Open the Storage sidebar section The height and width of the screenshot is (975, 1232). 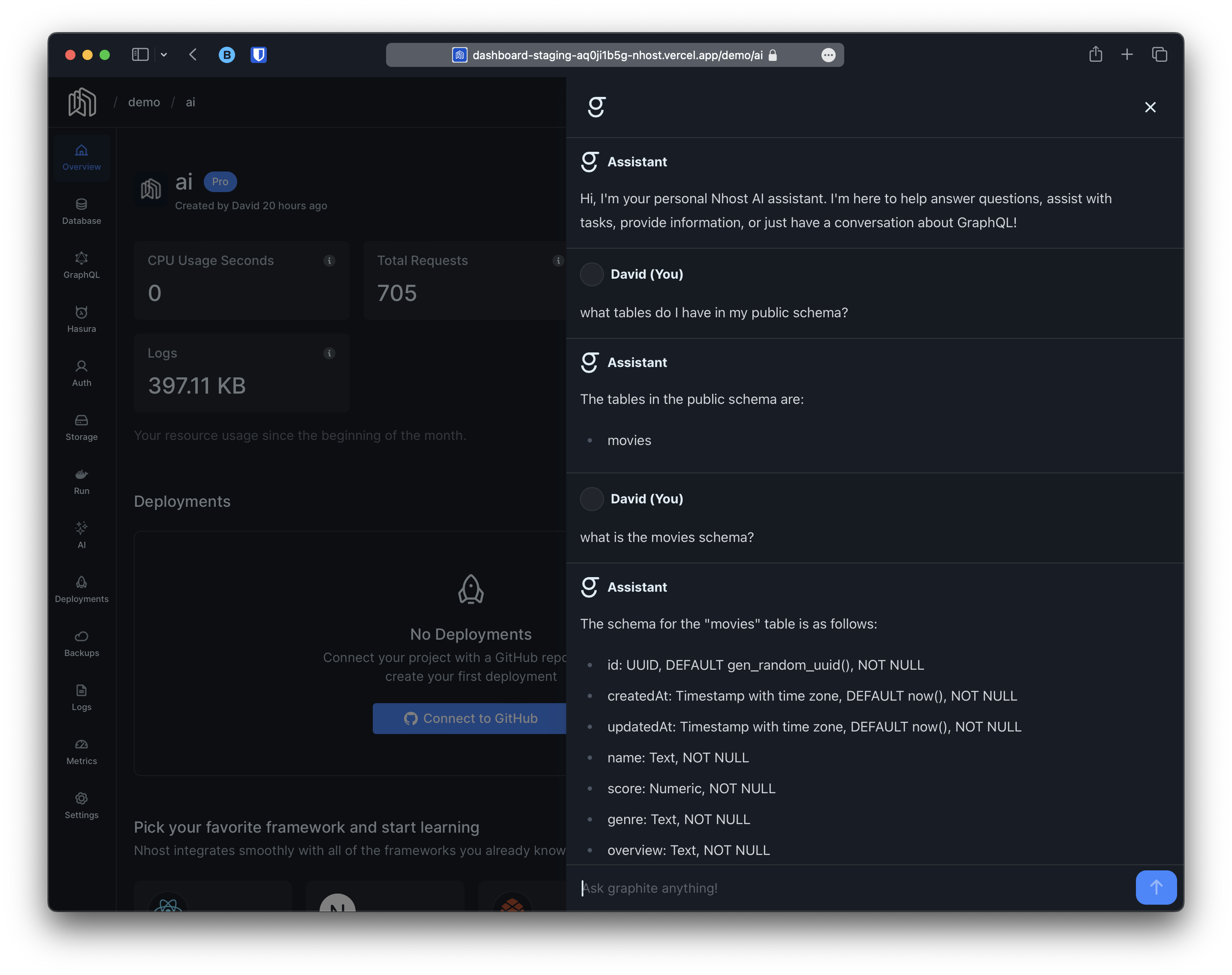tap(81, 427)
